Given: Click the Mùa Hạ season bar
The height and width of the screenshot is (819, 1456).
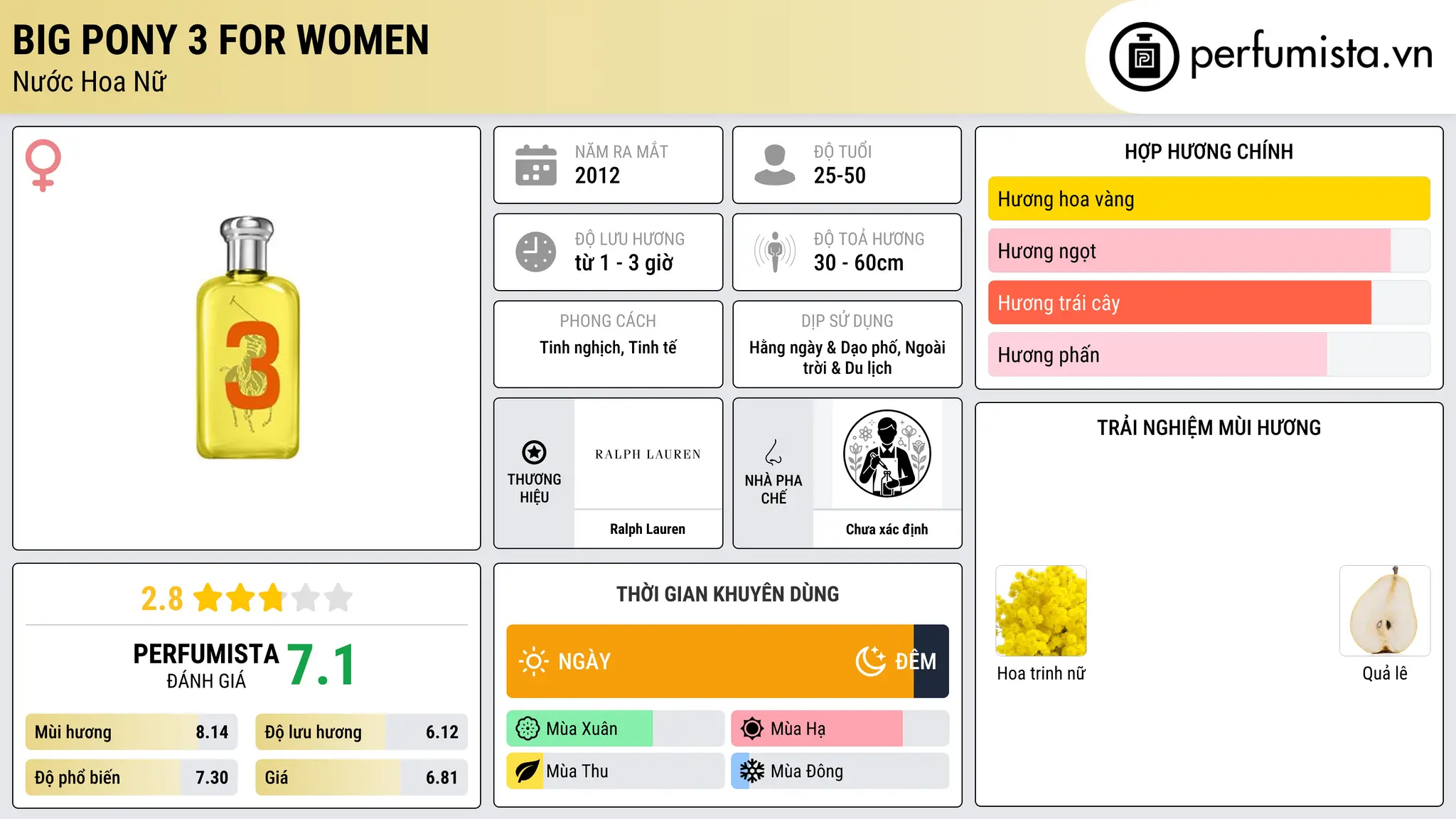Looking at the screenshot, I should tap(840, 729).
